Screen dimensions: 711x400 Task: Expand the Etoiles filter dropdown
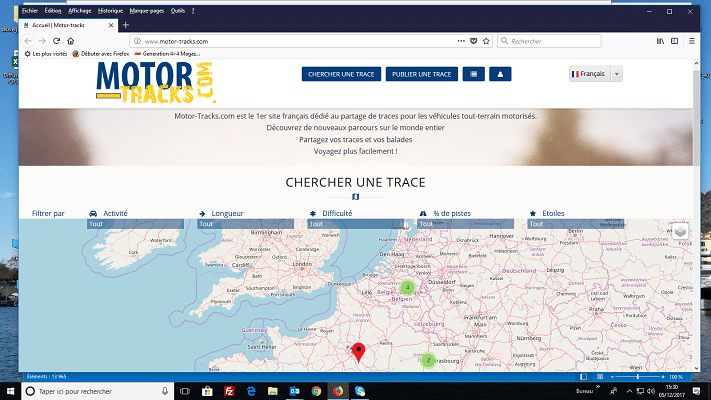click(x=578, y=224)
